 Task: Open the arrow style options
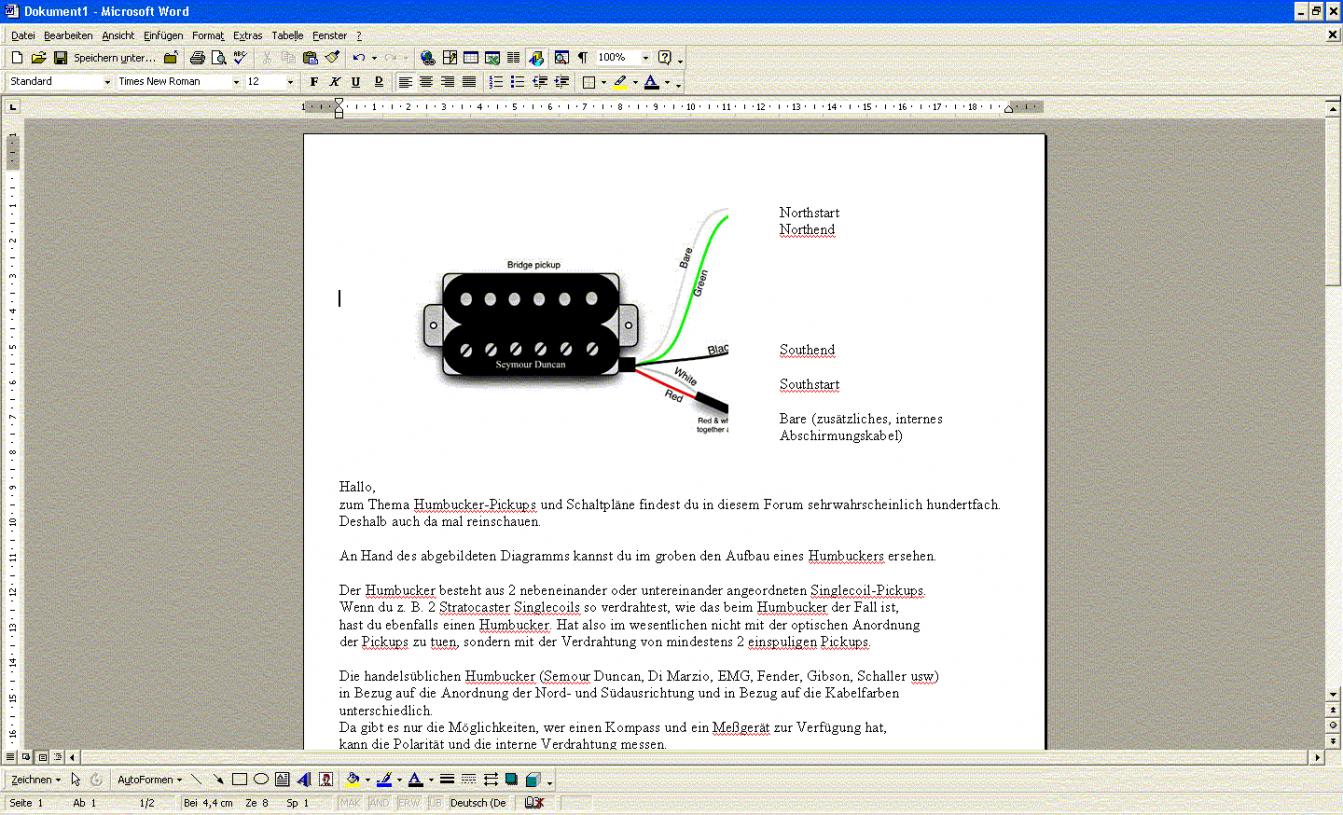point(490,779)
